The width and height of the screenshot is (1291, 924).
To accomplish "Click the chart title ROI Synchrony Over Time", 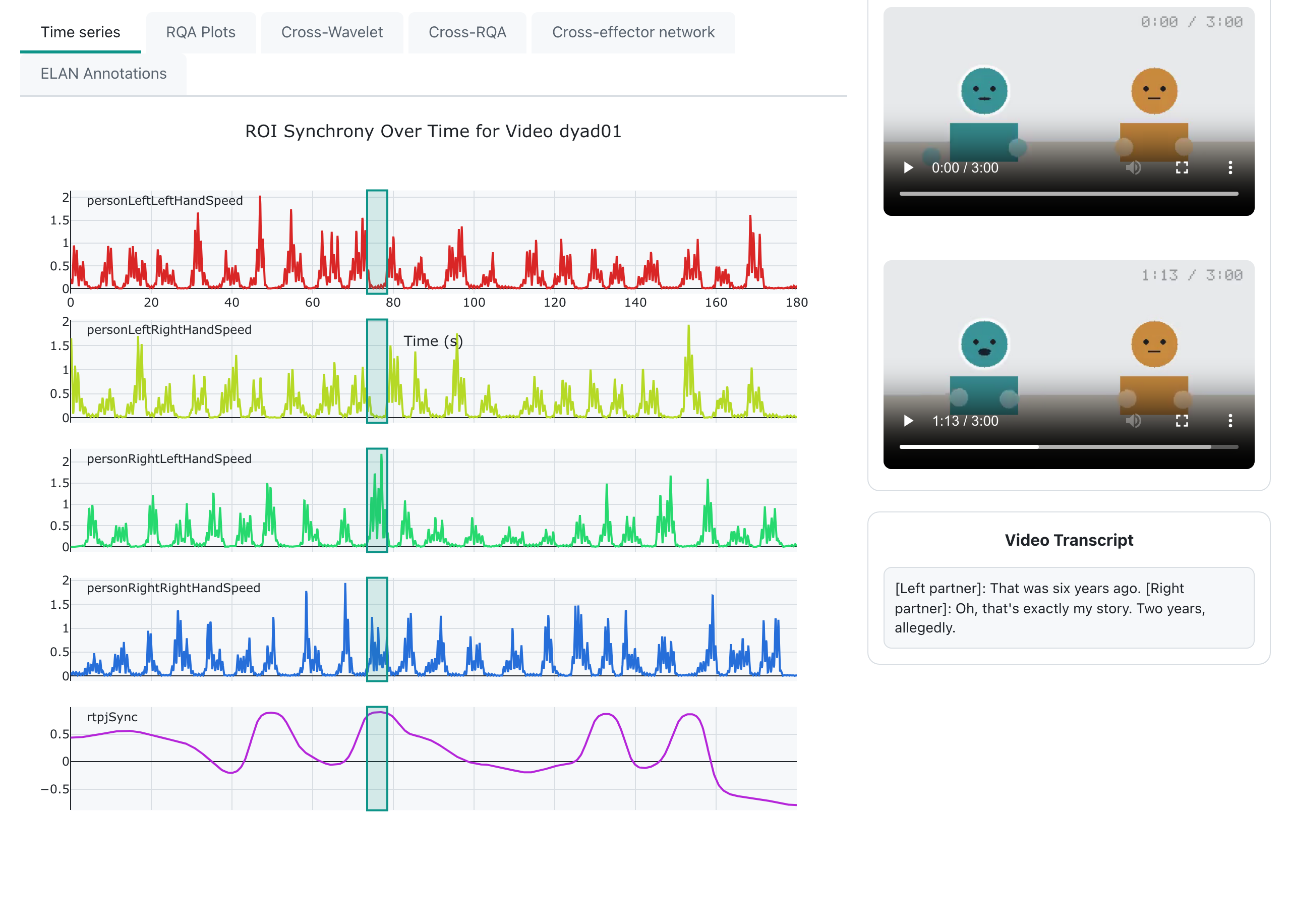I will [x=433, y=132].
